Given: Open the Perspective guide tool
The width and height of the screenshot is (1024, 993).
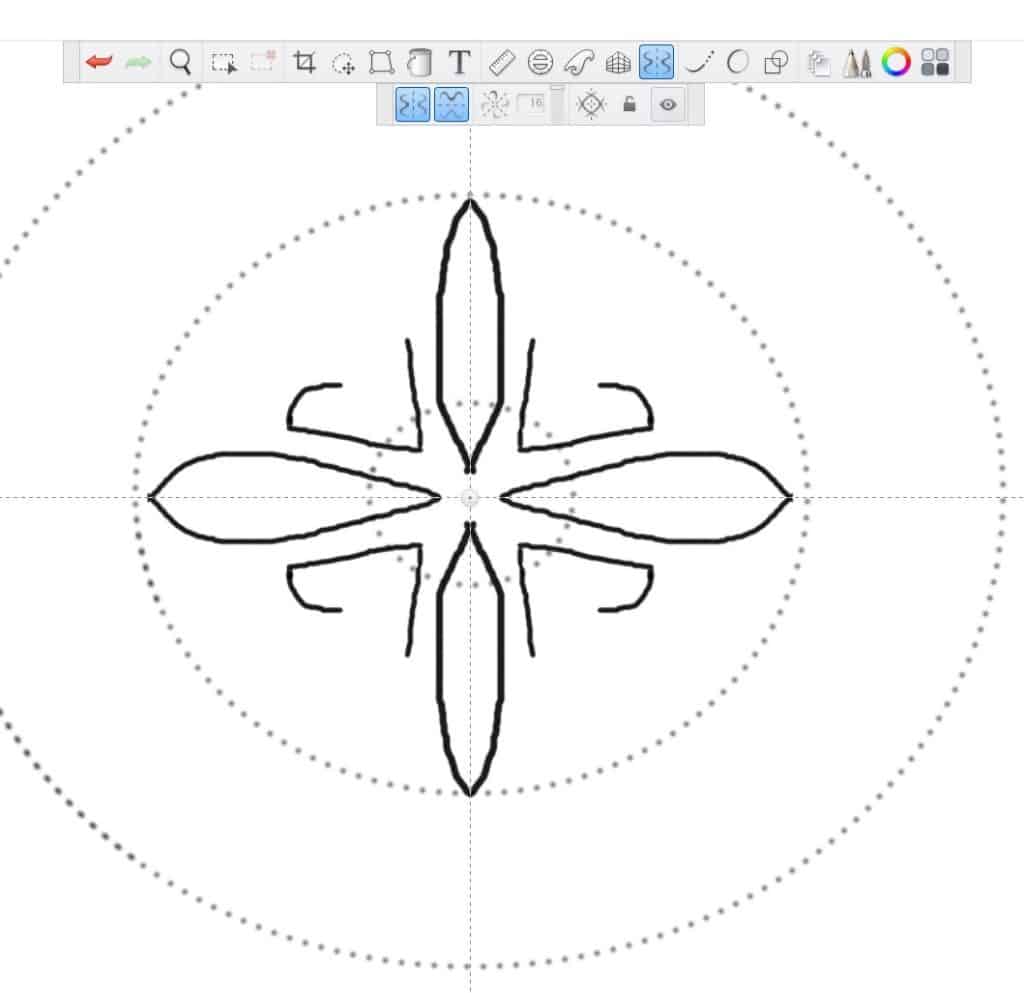Looking at the screenshot, I should pos(618,63).
